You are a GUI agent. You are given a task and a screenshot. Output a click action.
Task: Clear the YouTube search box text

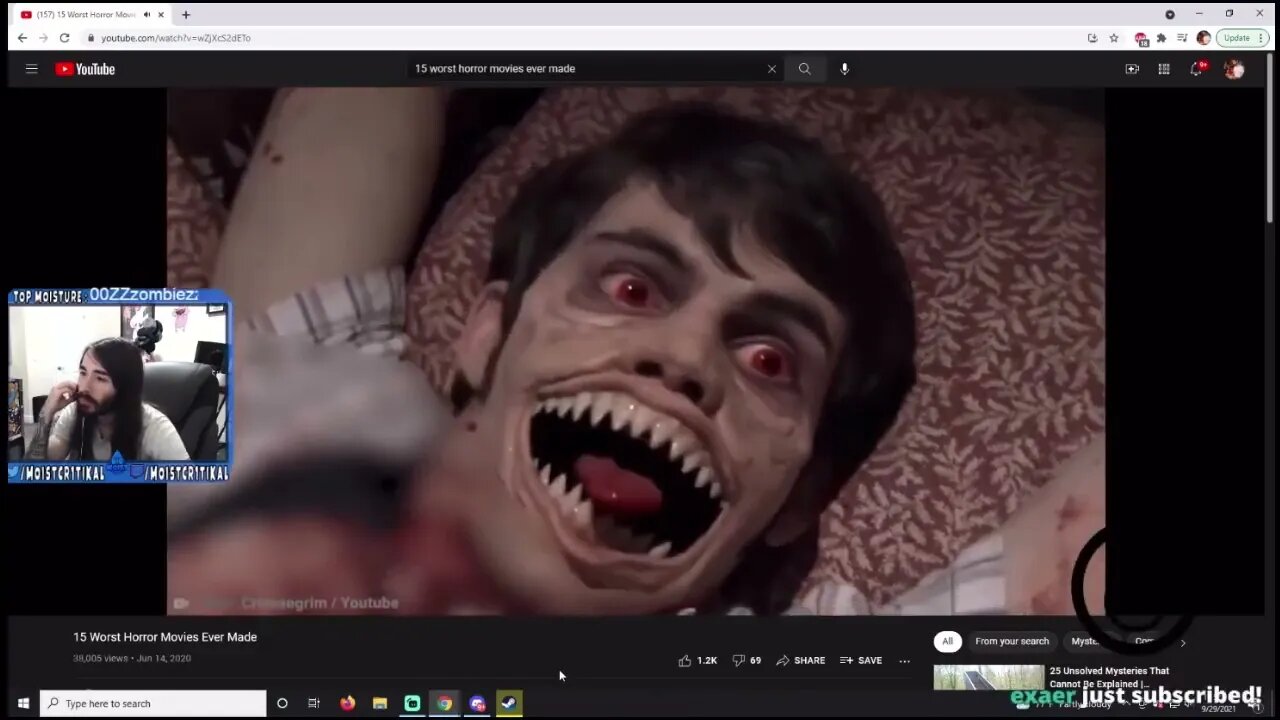(x=771, y=69)
